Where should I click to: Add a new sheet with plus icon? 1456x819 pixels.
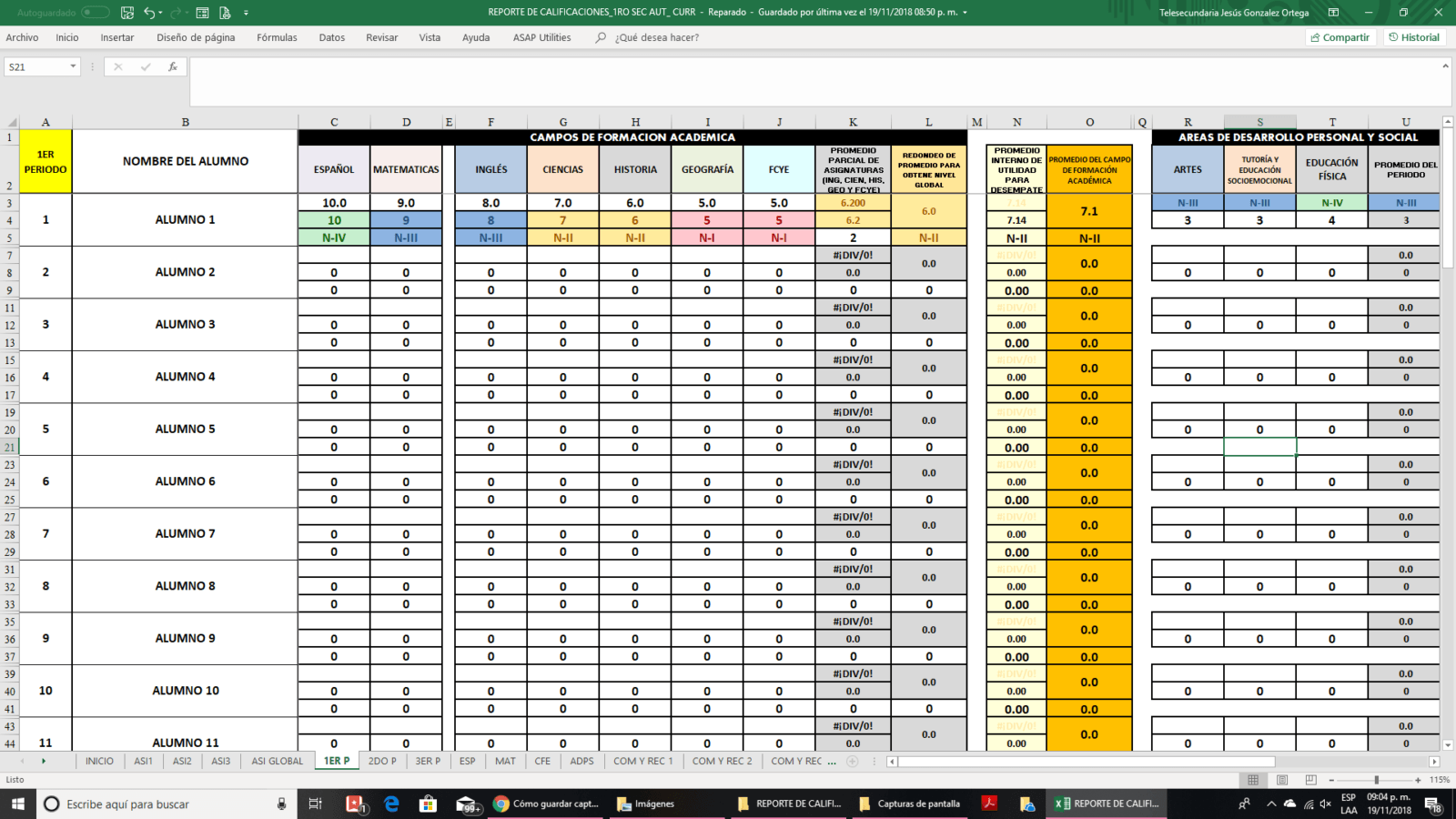[x=852, y=761]
